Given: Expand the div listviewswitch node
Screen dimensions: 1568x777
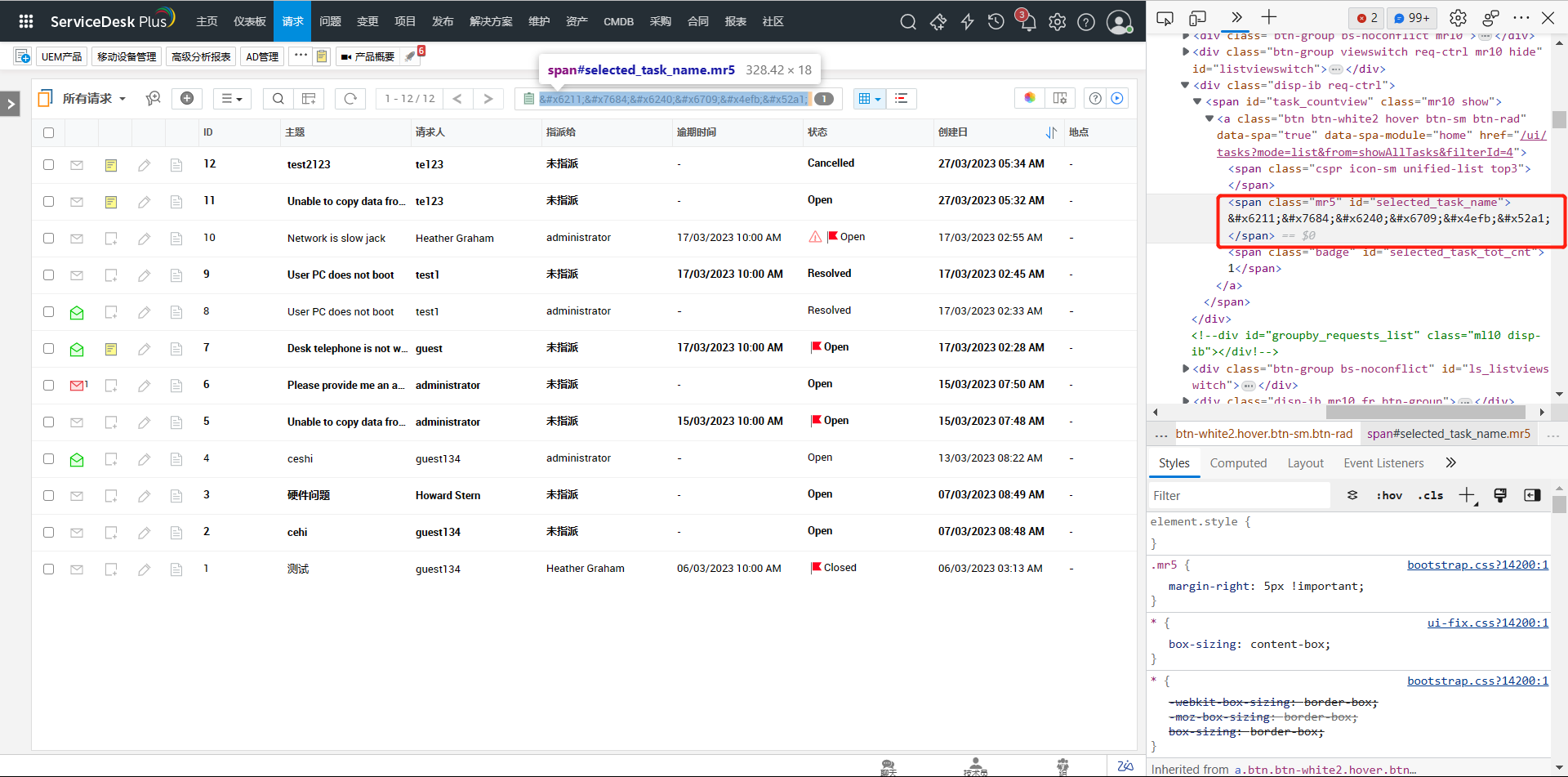Looking at the screenshot, I should (1185, 51).
